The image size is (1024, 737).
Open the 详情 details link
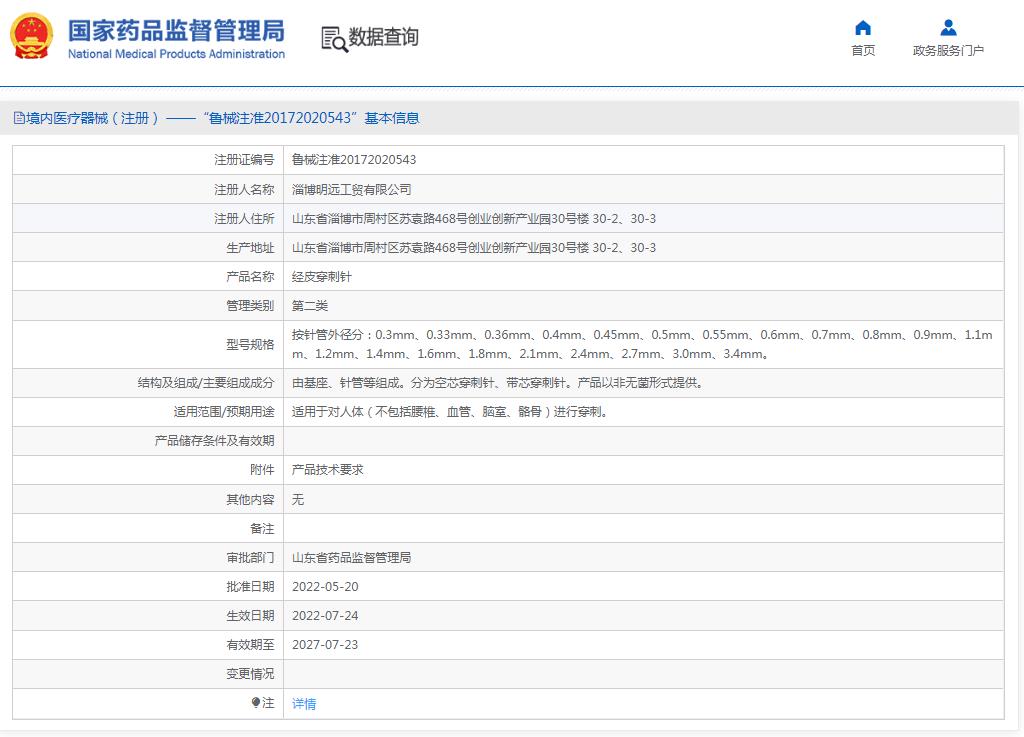[x=302, y=704]
